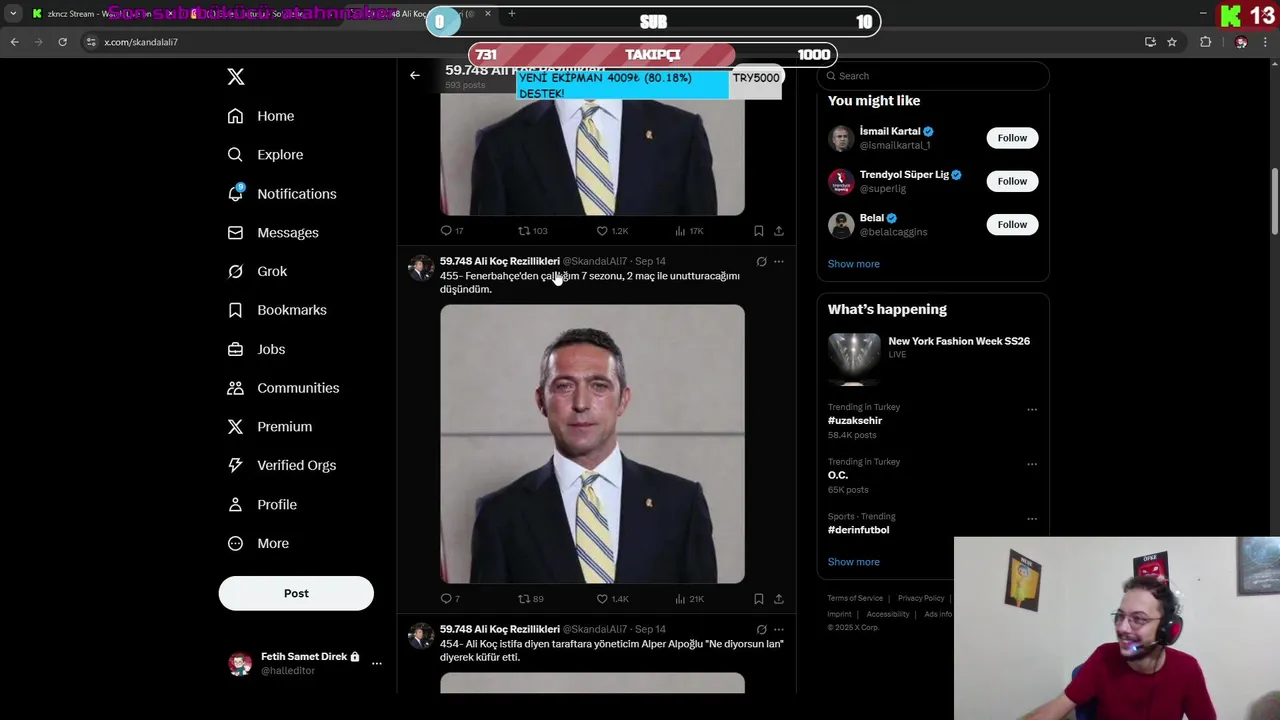The width and height of the screenshot is (1280, 720).
Task: Click Show more under You might like
Action: click(x=853, y=264)
